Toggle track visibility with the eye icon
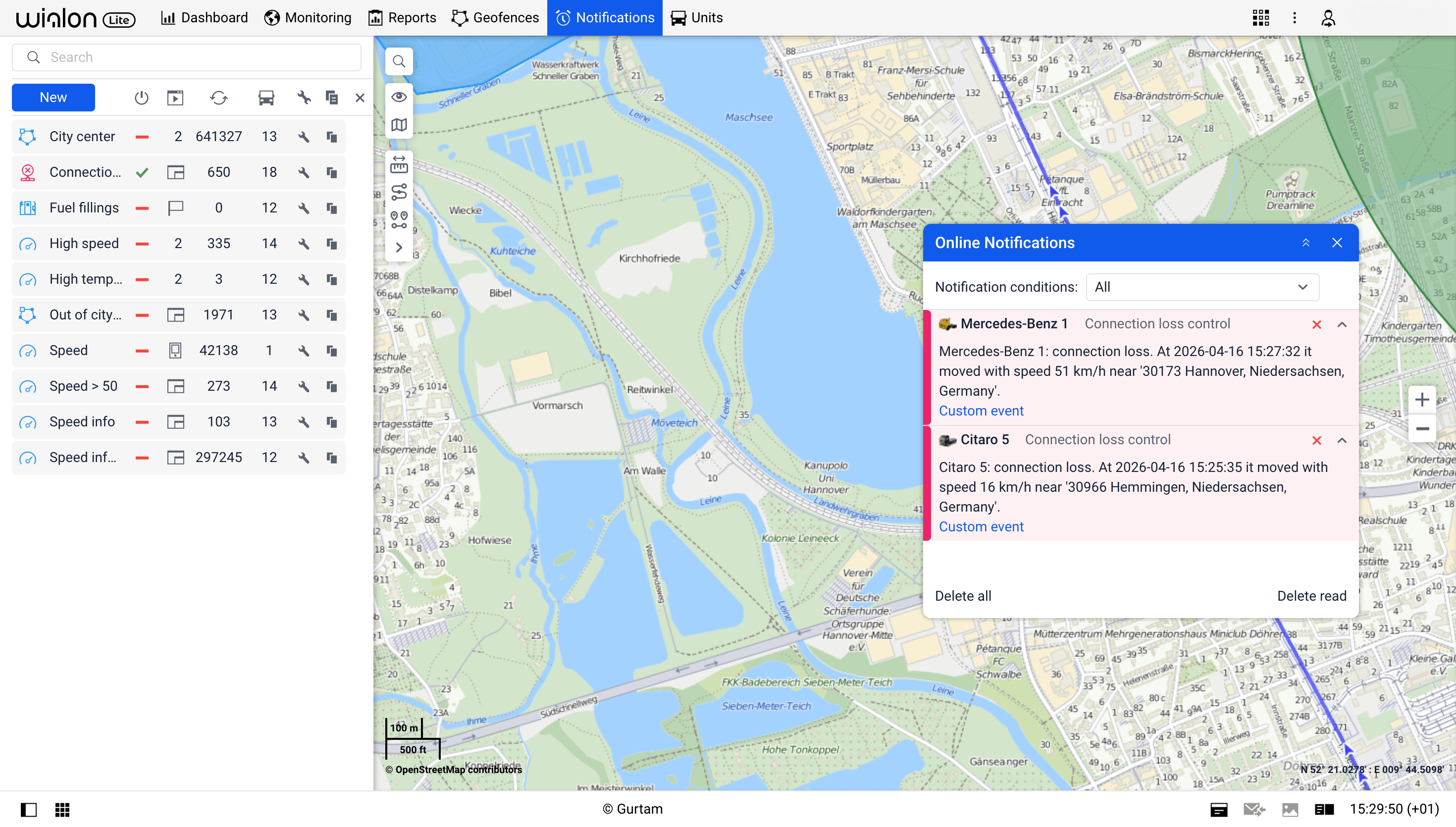The width and height of the screenshot is (1456, 827). [399, 97]
